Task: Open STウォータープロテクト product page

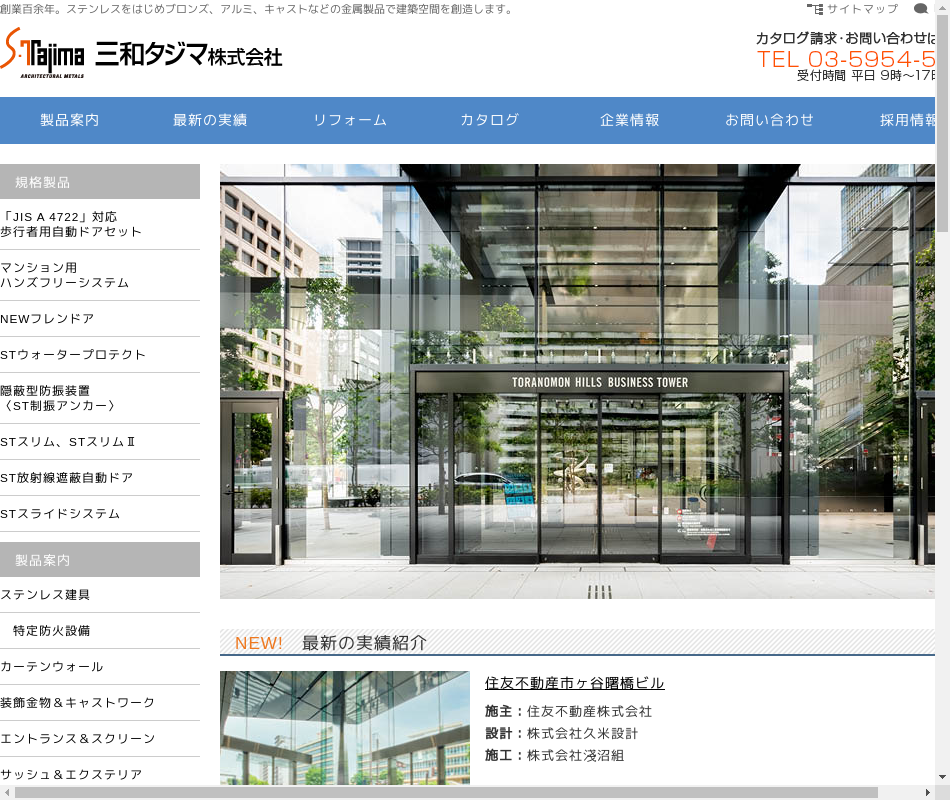Action: click(x=73, y=355)
